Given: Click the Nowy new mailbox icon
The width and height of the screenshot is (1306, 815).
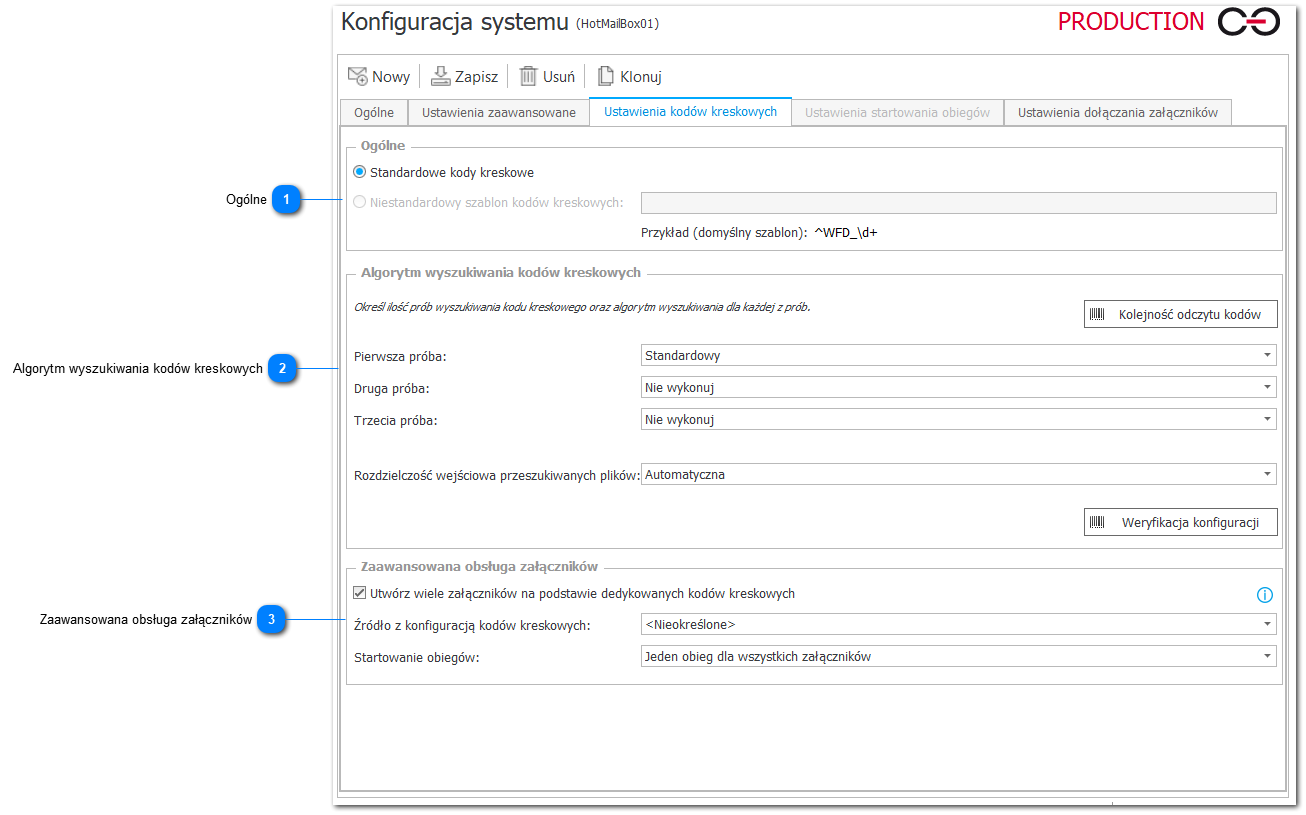Looking at the screenshot, I should pyautogui.click(x=357, y=76).
